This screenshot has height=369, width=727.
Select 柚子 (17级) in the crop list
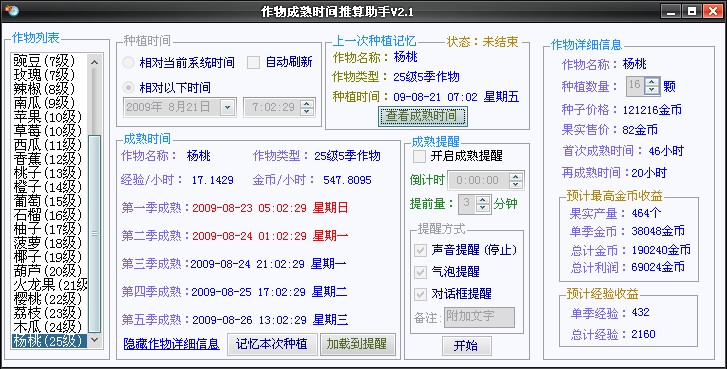pos(49,229)
